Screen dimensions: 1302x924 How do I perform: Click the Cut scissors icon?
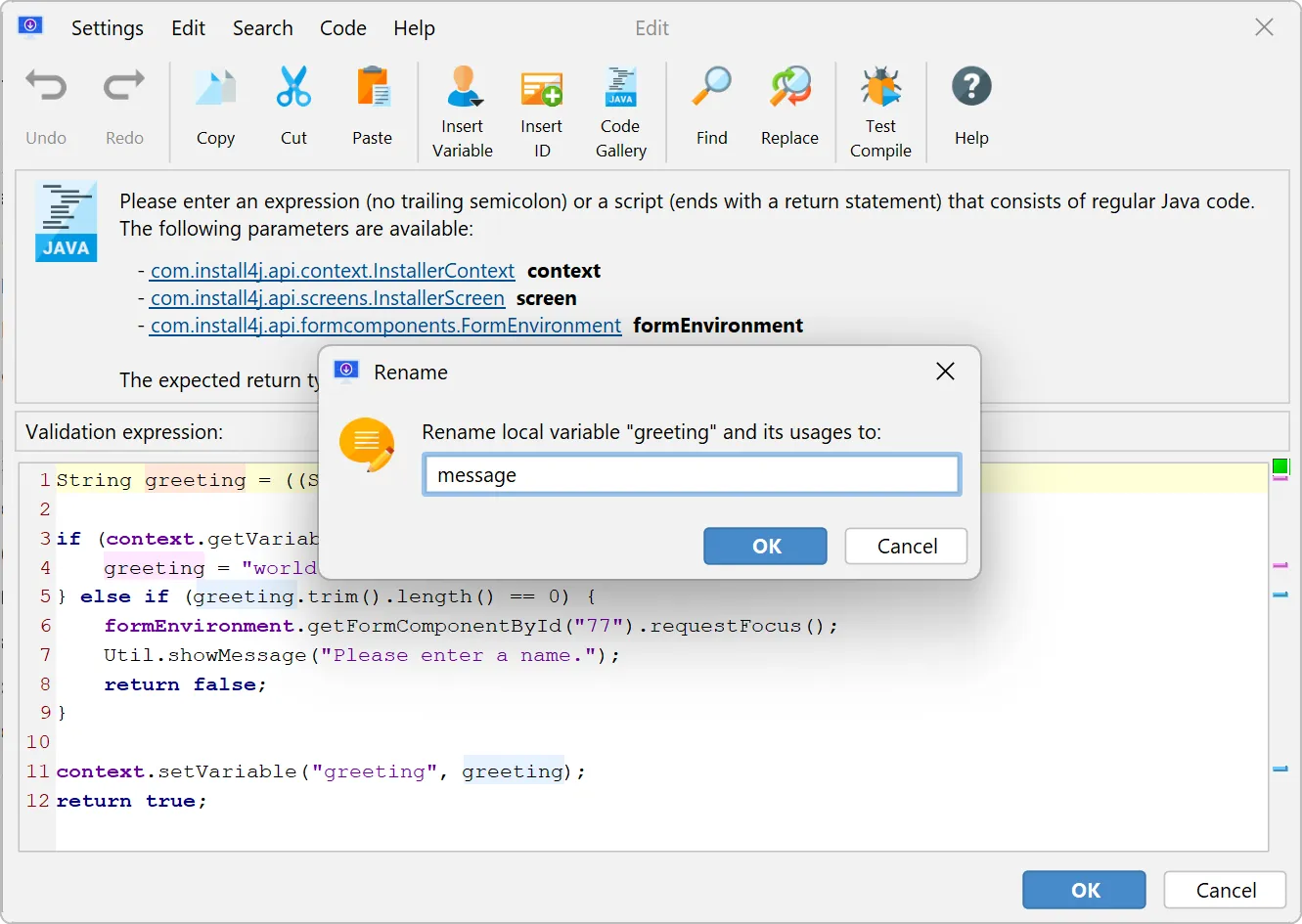click(293, 87)
